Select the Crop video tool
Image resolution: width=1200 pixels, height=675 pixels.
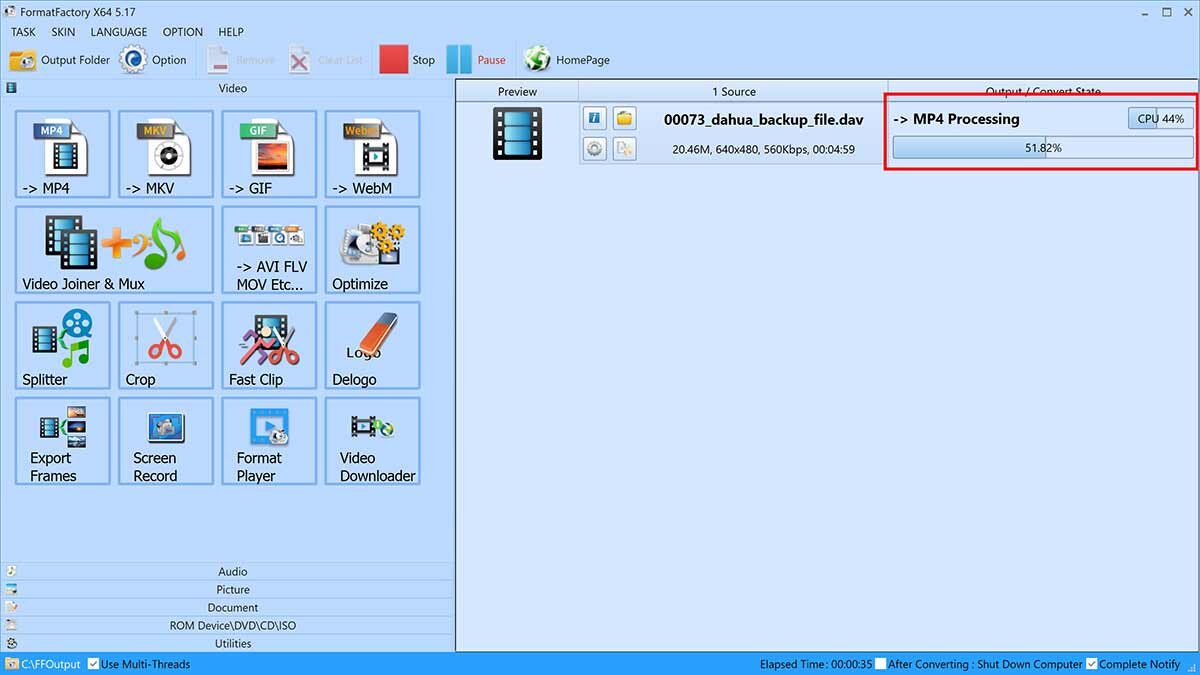coord(165,345)
